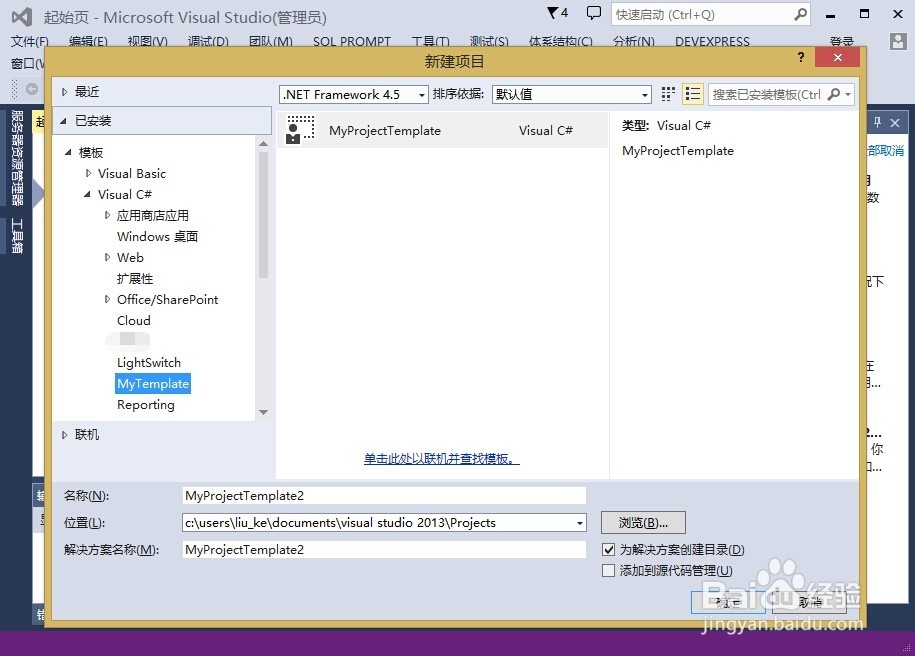Expand the Online (联机) section
Image resolution: width=915 pixels, height=656 pixels.
tap(64, 435)
